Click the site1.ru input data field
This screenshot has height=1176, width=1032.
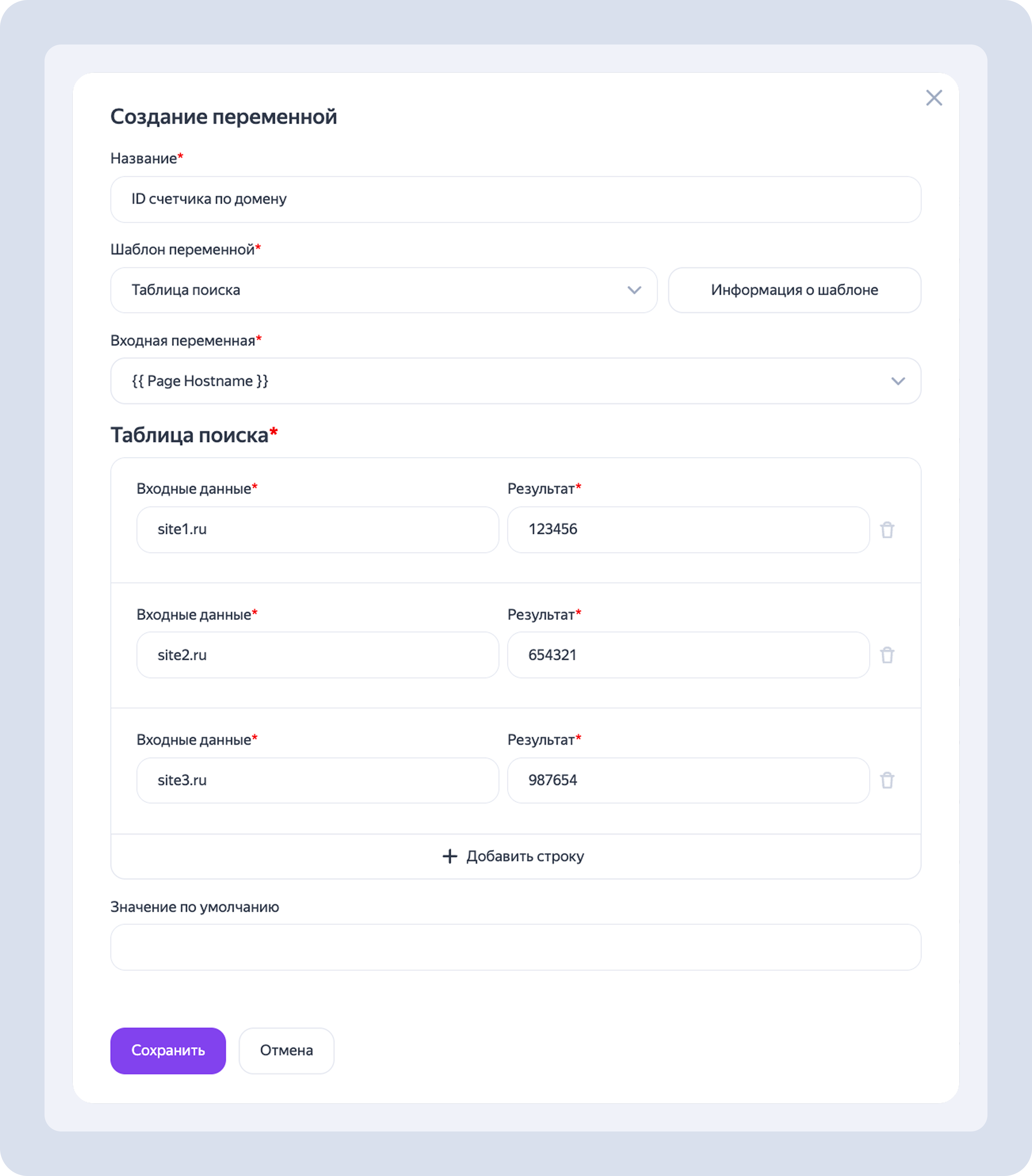[x=317, y=529]
